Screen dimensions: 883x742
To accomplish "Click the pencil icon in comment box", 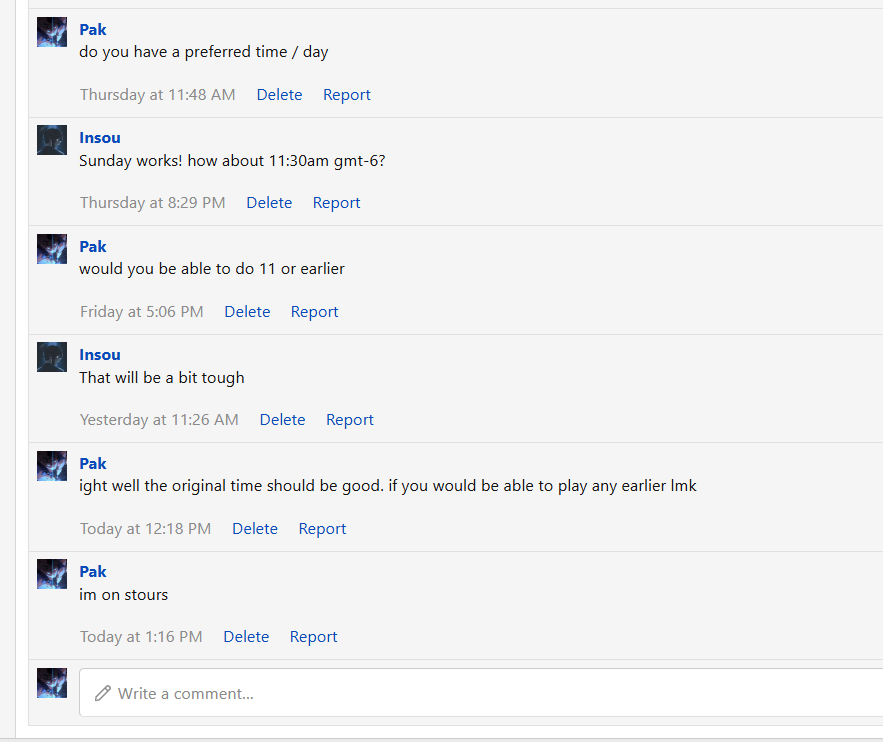I will (x=102, y=693).
